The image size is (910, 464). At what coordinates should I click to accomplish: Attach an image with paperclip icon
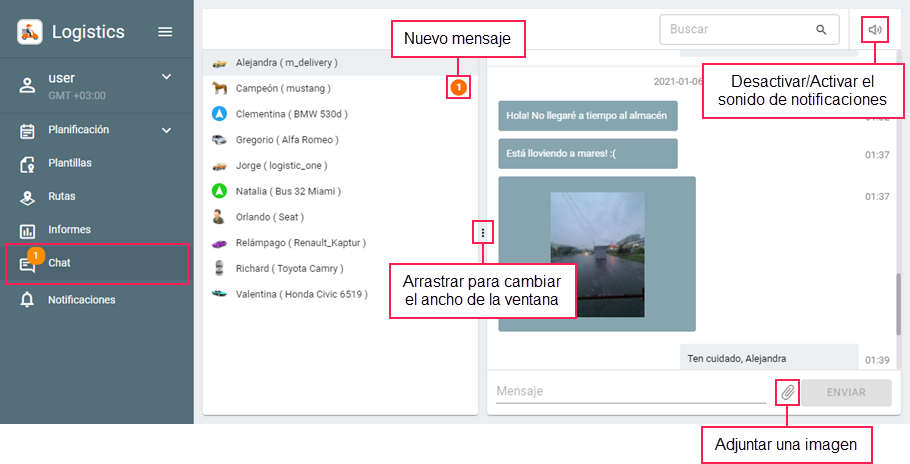point(788,393)
